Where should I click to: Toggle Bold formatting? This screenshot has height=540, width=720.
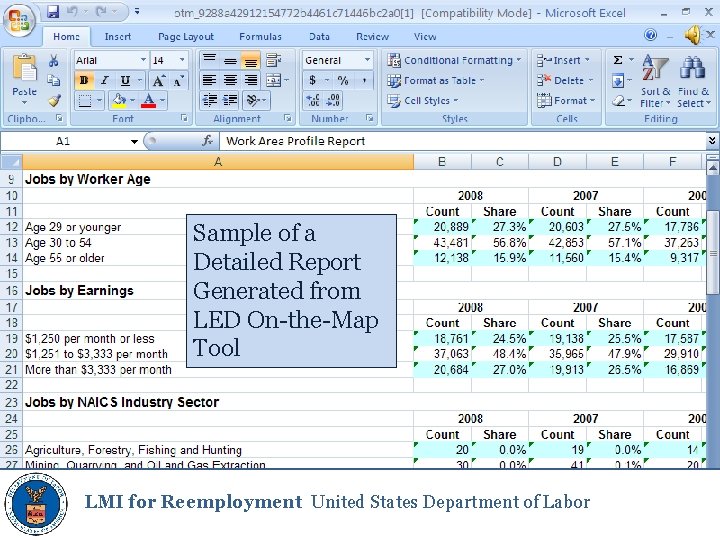pos(84,81)
